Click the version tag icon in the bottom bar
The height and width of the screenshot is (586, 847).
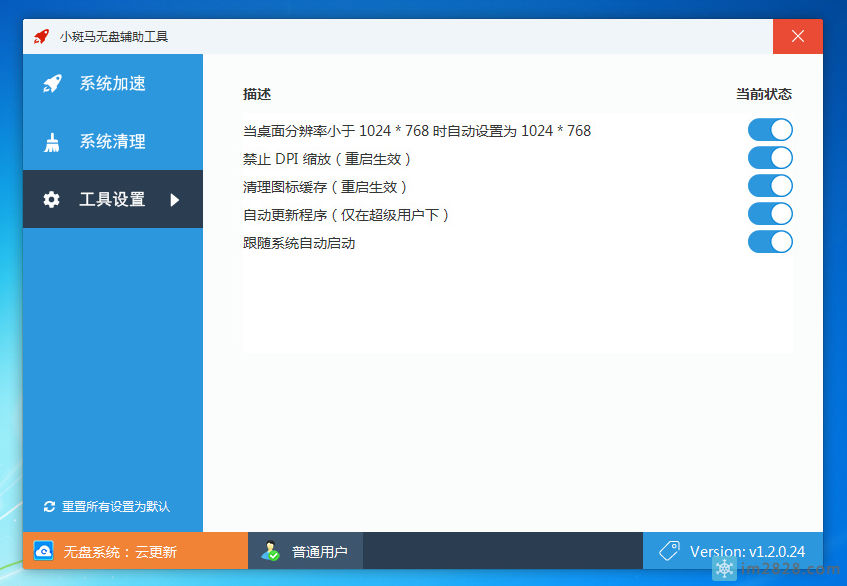tap(670, 550)
